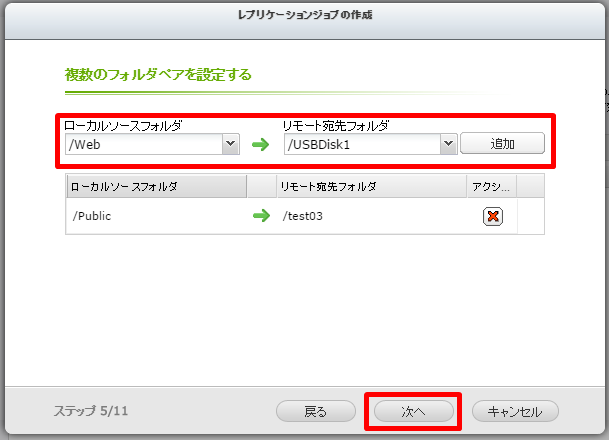Click the ステップ 5/11 step indicator
Image resolution: width=609 pixels, height=440 pixels.
coord(91,411)
